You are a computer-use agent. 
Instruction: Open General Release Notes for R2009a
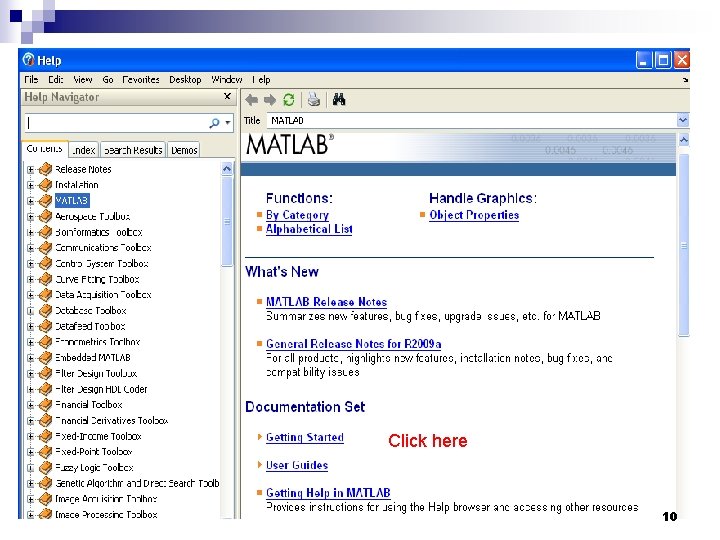click(354, 343)
